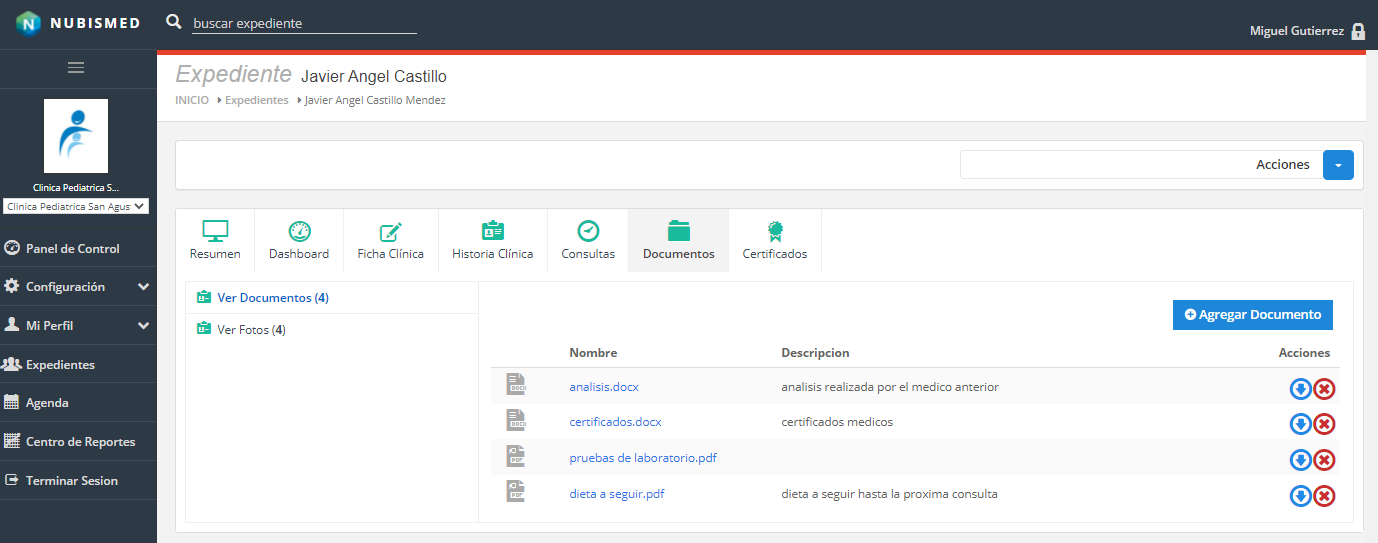Click the pdf file icon for dieta a seguir
1378x543 pixels.
pyautogui.click(x=516, y=492)
